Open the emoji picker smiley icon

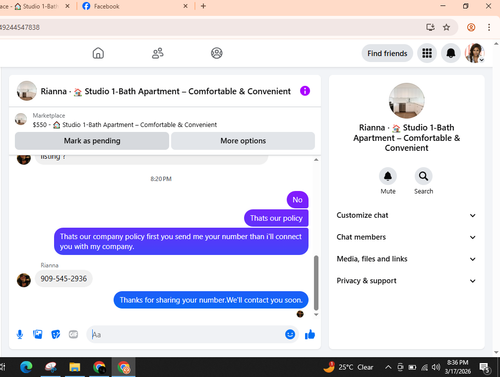coord(290,334)
